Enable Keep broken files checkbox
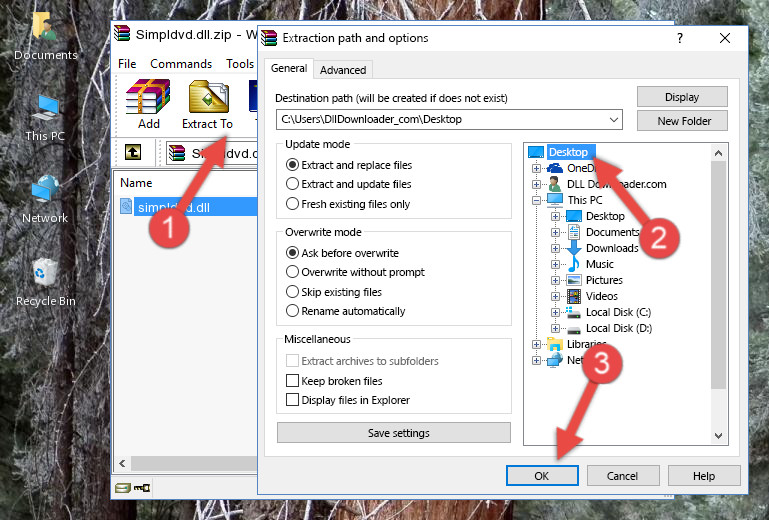The width and height of the screenshot is (769, 520). coord(292,381)
